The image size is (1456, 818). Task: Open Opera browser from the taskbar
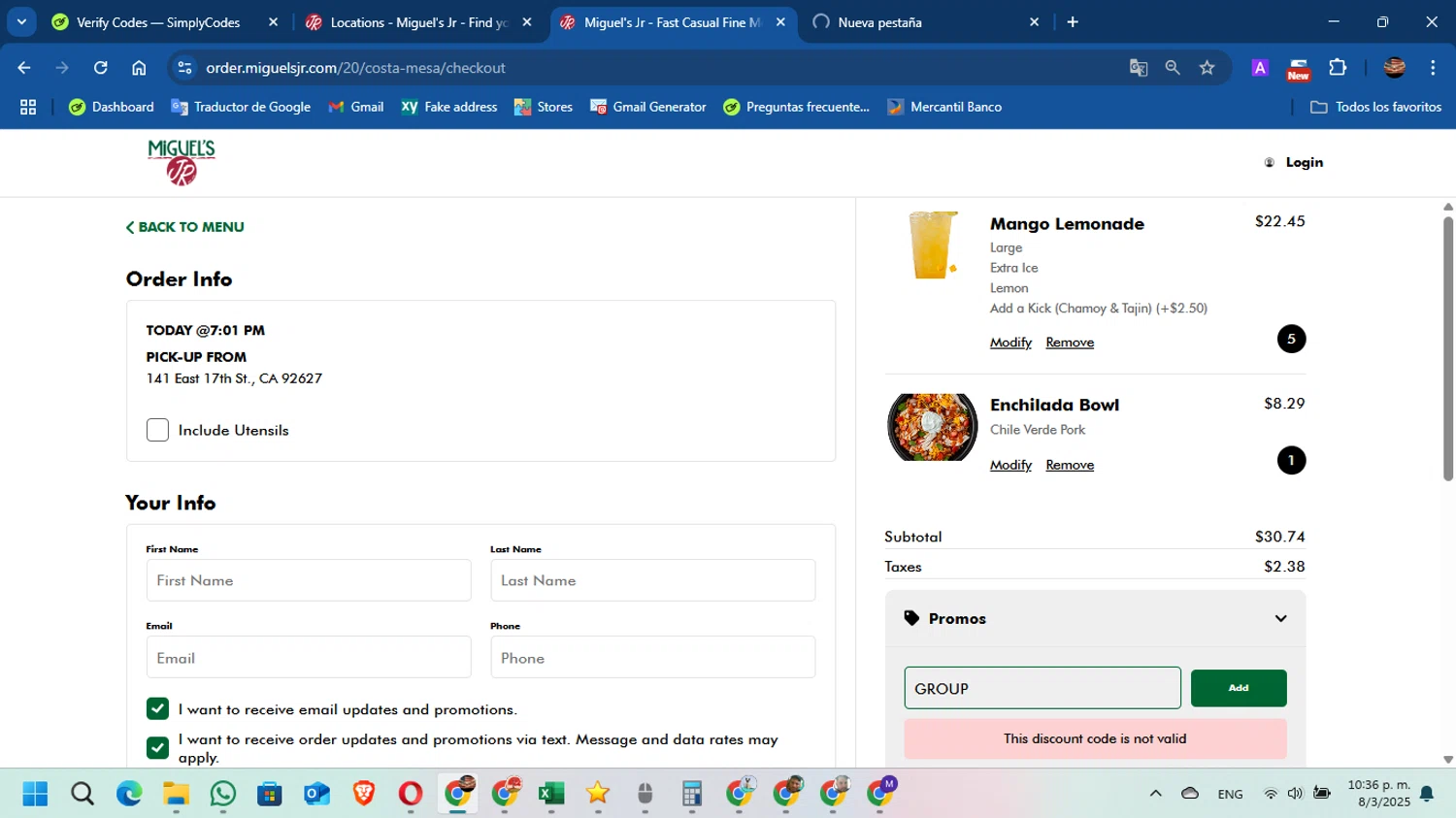411,794
